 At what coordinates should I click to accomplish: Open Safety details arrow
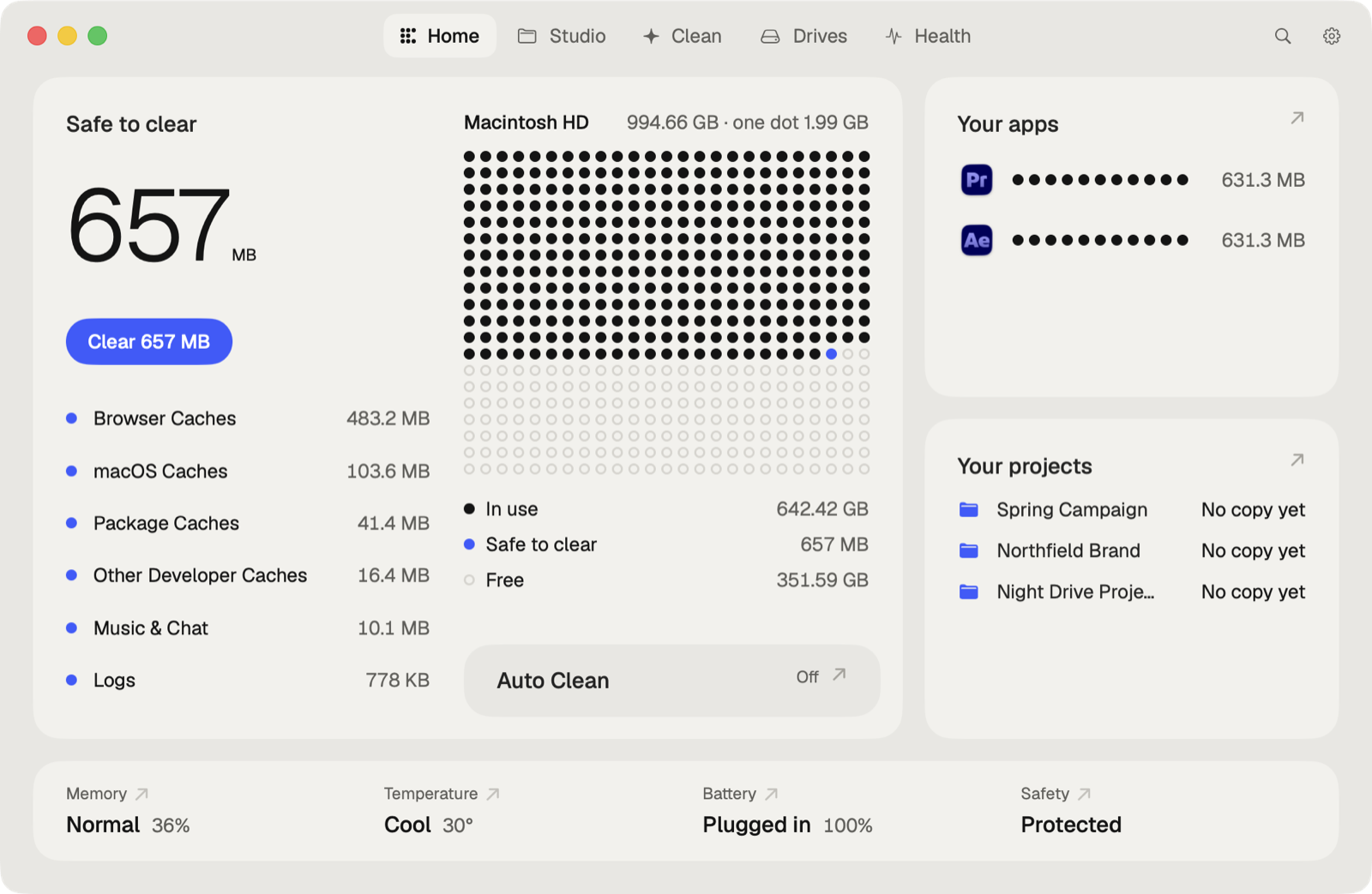1085,794
